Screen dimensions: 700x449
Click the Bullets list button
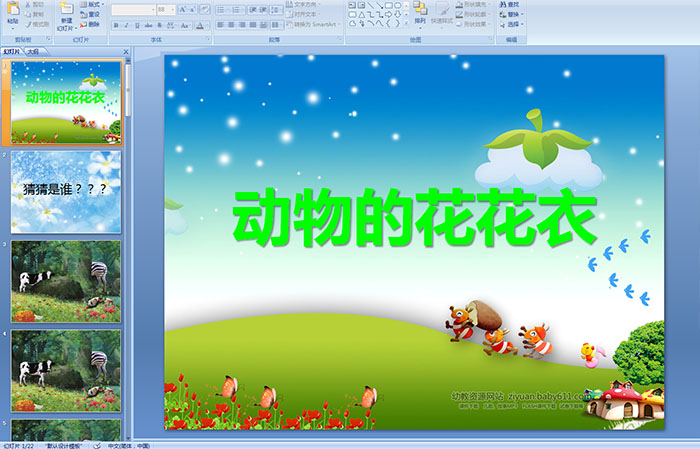click(x=222, y=9)
